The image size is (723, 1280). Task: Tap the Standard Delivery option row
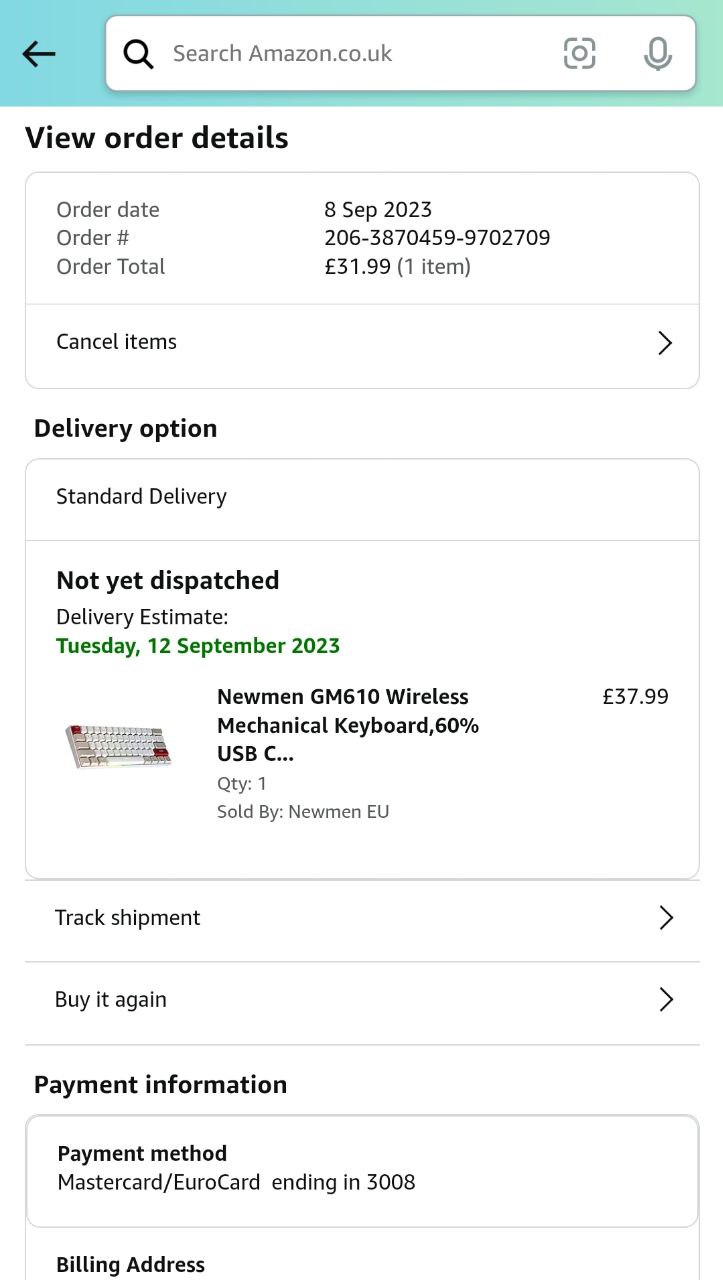pos(142,497)
